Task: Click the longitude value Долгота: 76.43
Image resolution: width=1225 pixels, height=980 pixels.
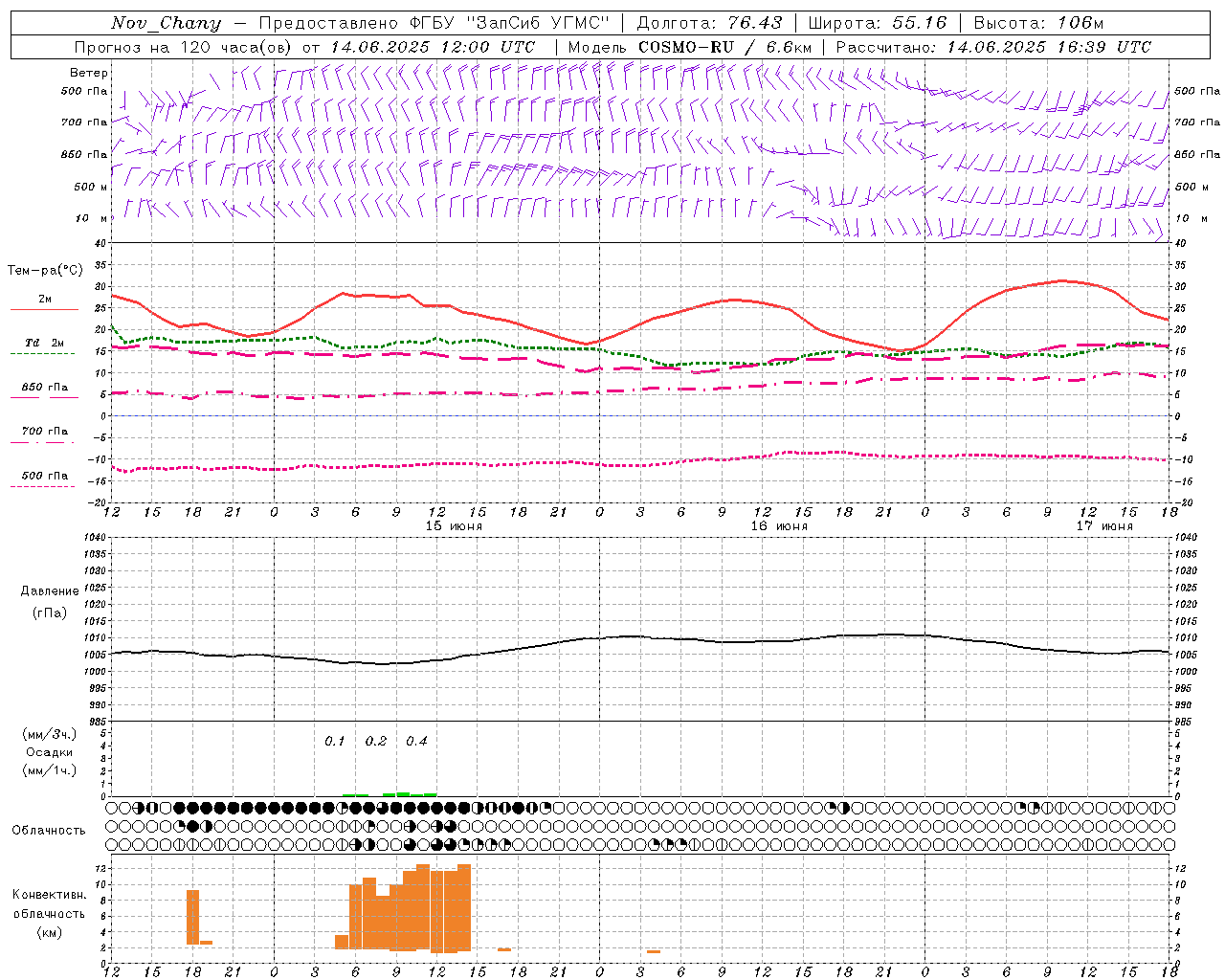Action: 709,23
